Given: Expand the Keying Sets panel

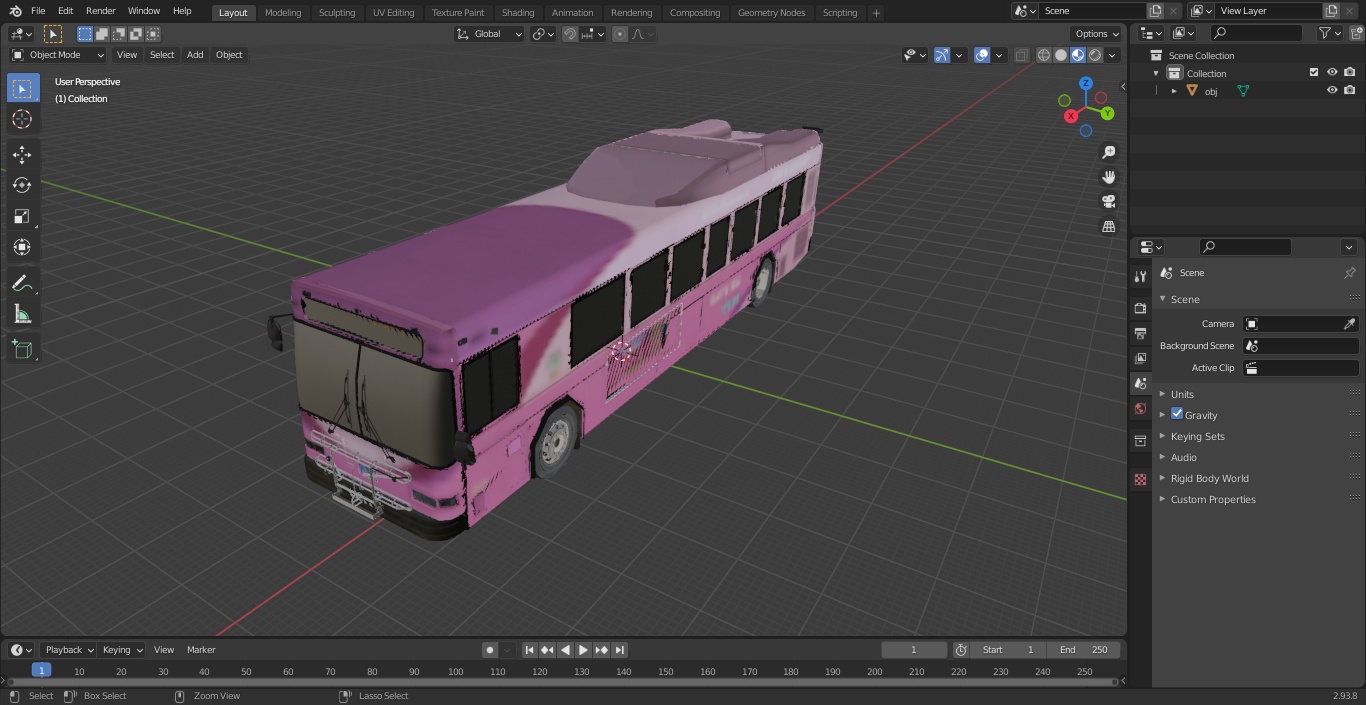Looking at the screenshot, I should (x=1197, y=436).
